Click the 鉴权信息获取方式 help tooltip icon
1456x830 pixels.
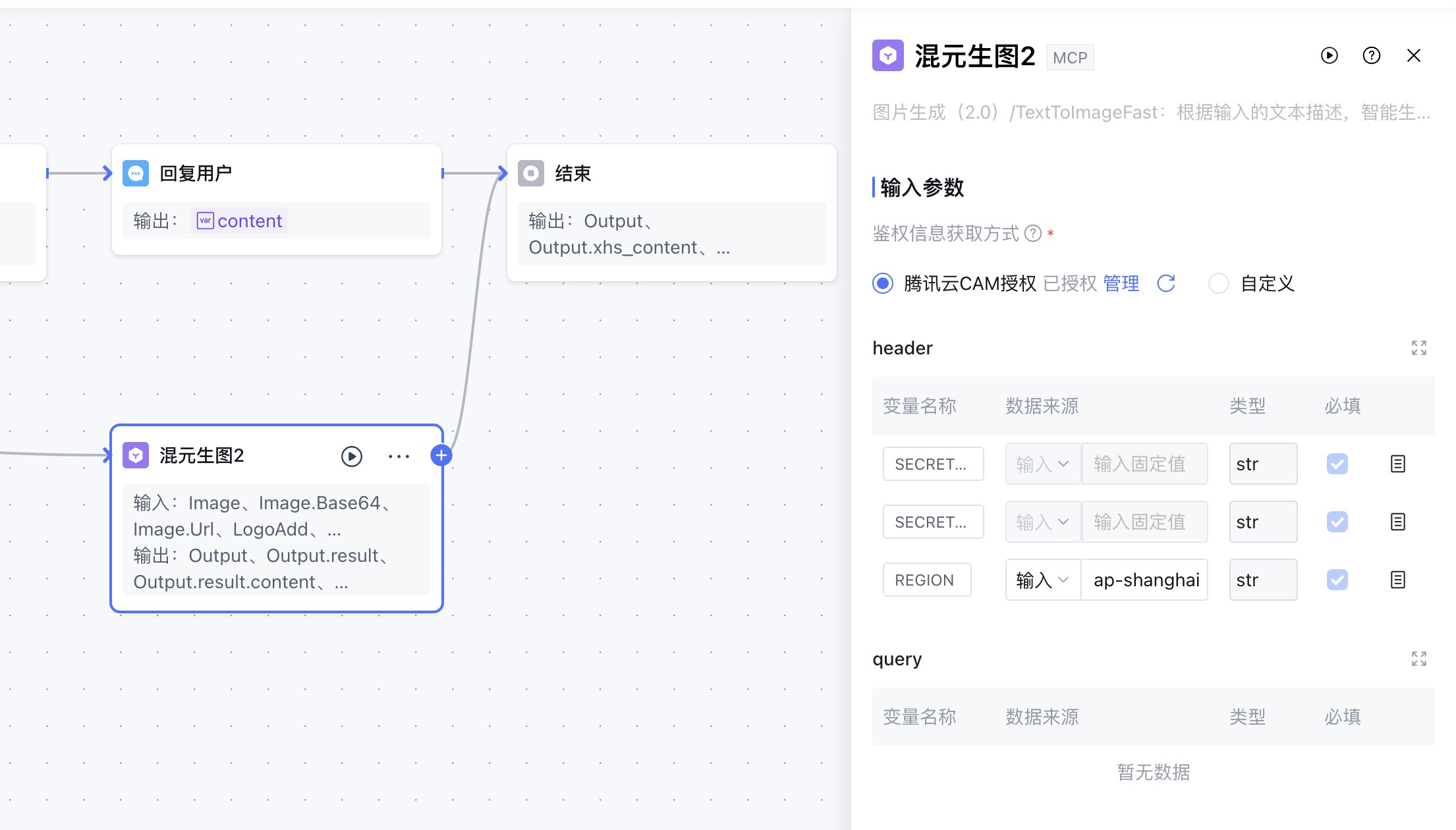point(1033,233)
